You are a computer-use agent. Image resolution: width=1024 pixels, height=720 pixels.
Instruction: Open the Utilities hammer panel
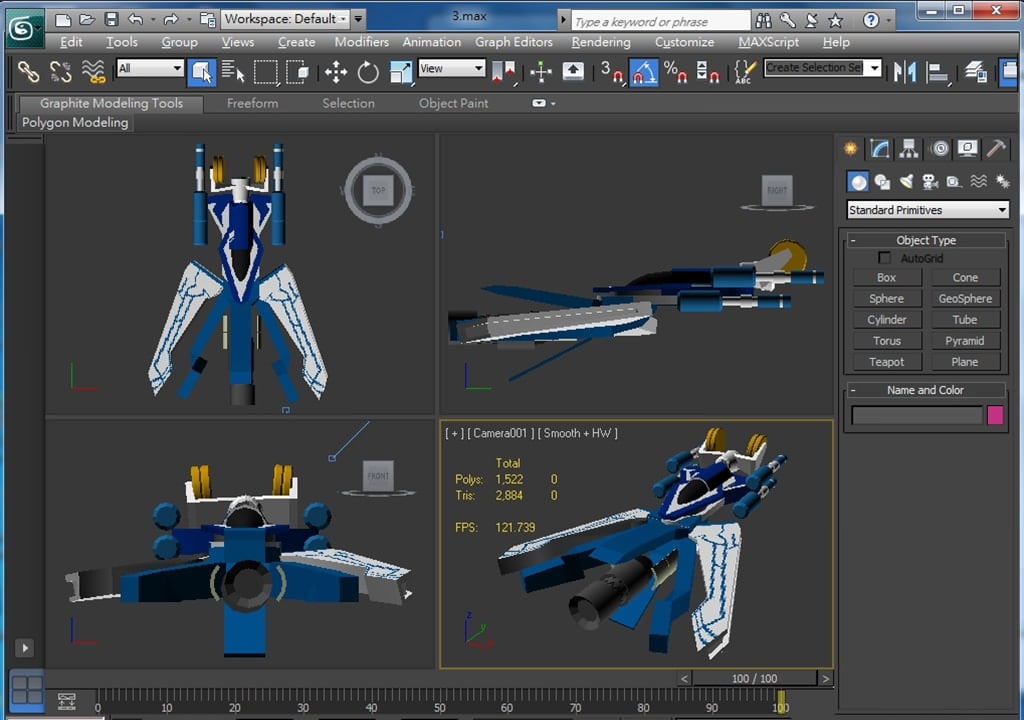(x=996, y=149)
